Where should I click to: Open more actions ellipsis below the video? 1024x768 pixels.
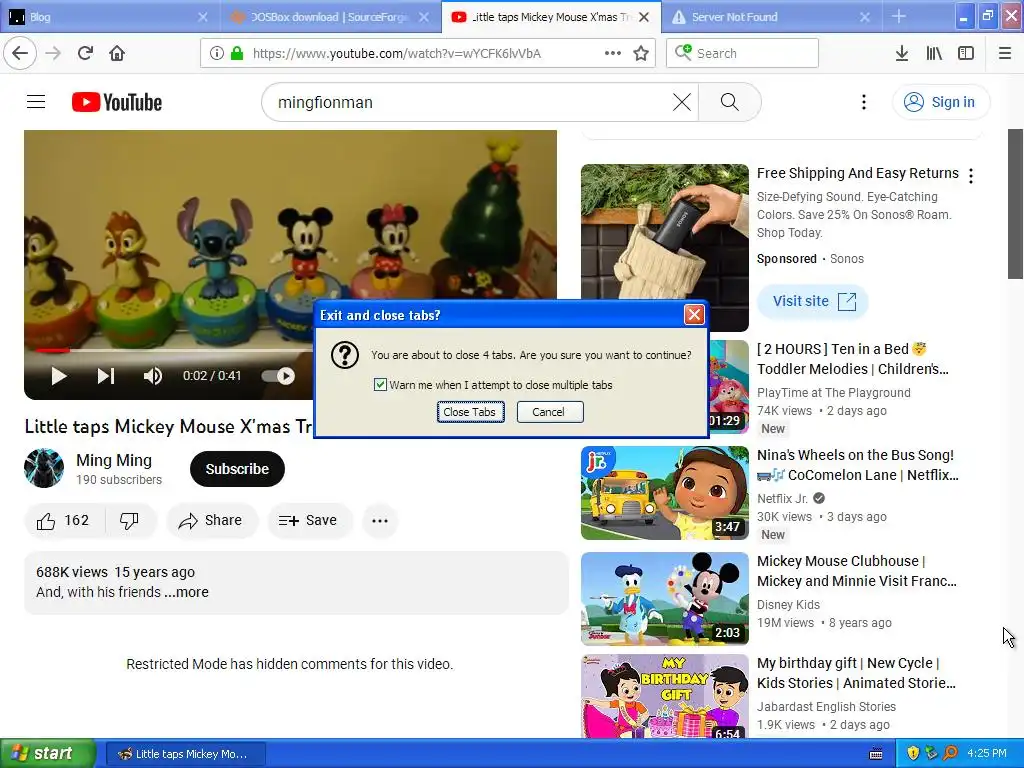[x=380, y=520]
